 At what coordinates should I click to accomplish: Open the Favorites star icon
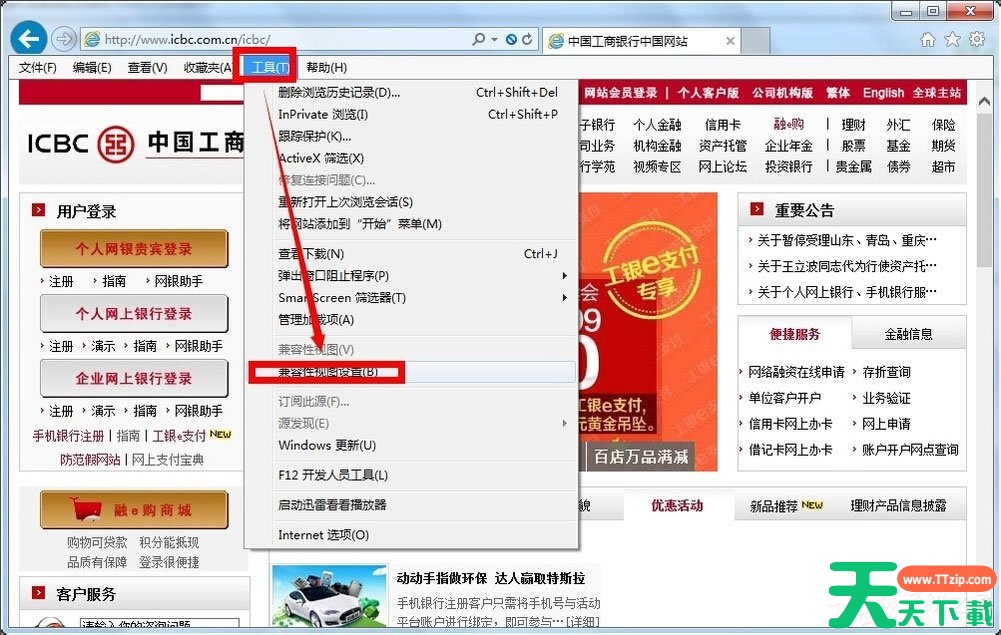tap(951, 39)
